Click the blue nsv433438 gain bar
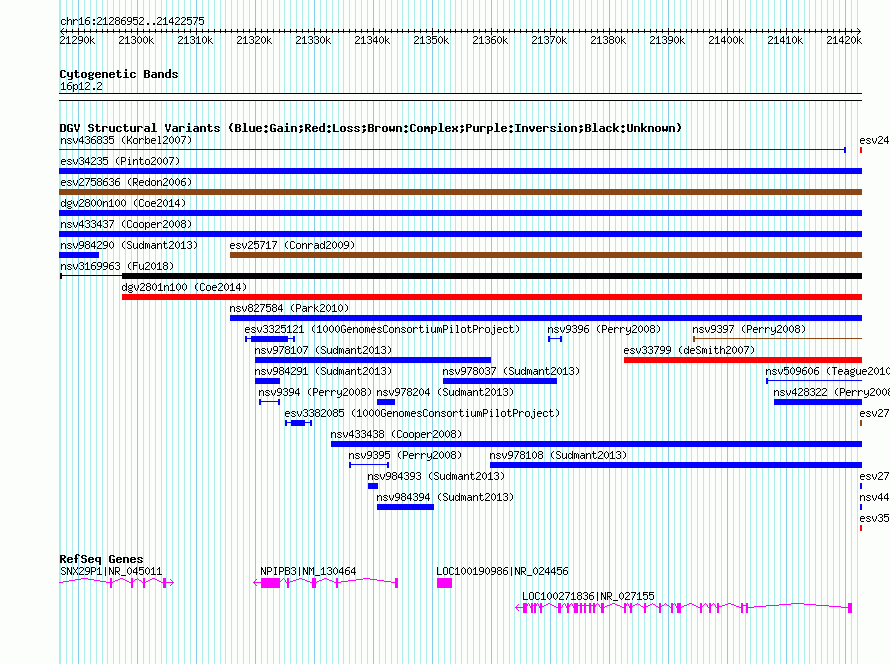This screenshot has height=664, width=890. click(596, 444)
